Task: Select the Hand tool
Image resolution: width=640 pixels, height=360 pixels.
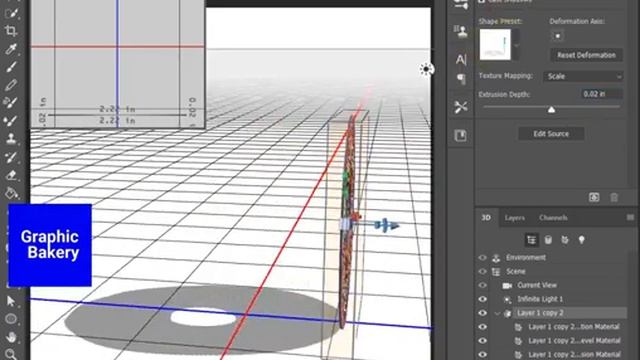Action: point(11,337)
